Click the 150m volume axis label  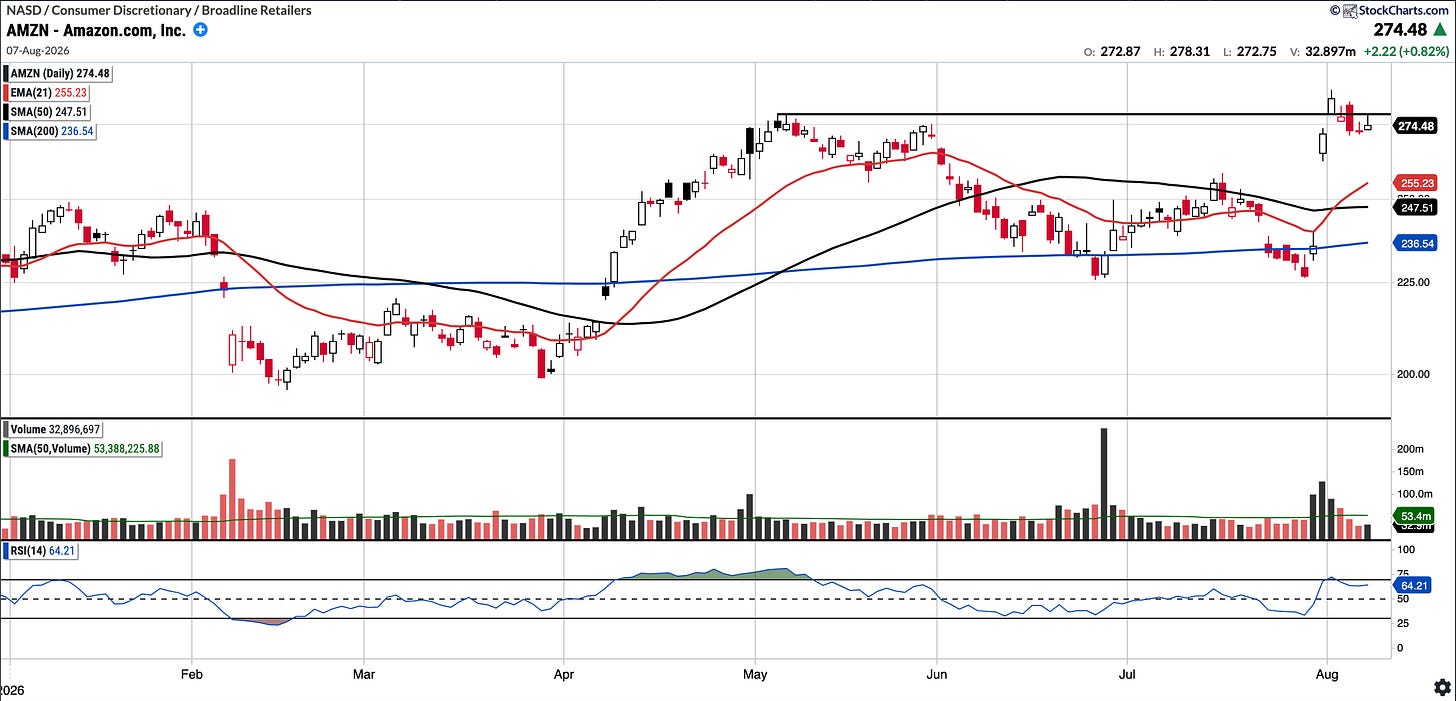pos(1409,471)
